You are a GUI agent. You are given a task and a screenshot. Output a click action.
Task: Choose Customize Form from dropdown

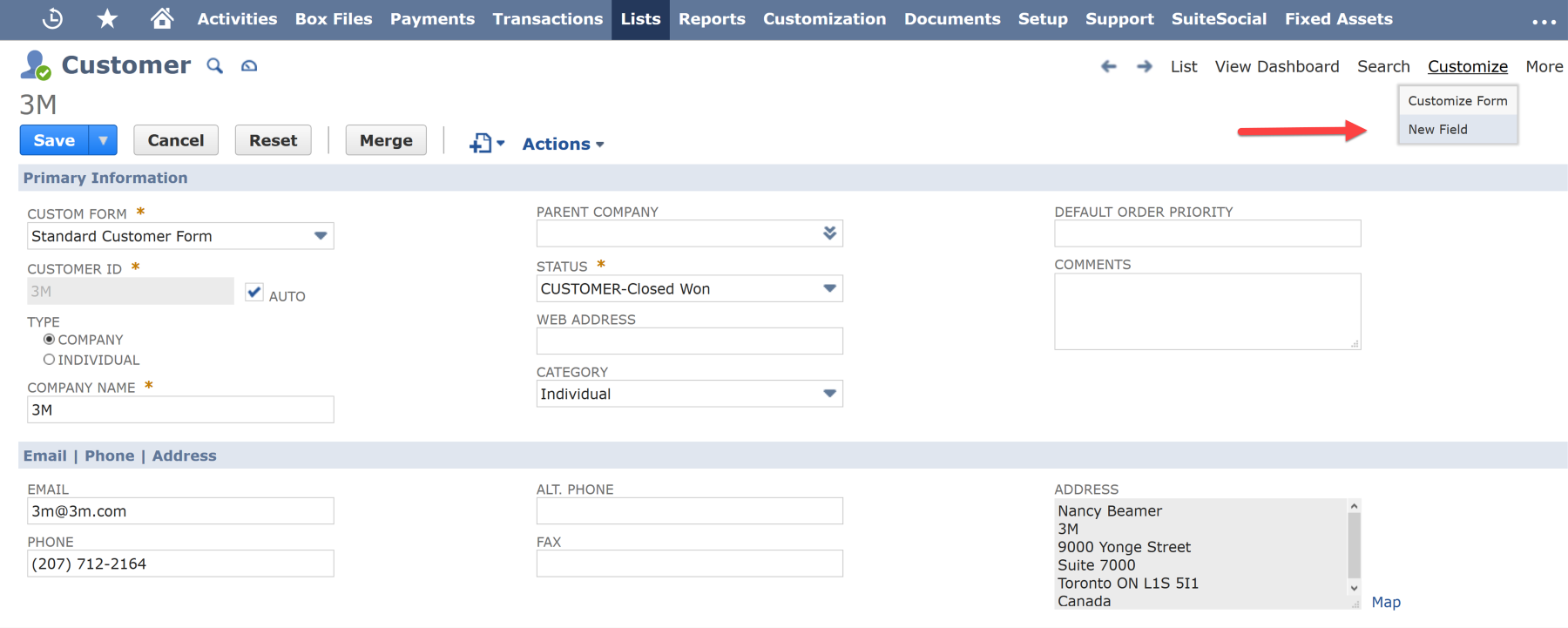1457,100
